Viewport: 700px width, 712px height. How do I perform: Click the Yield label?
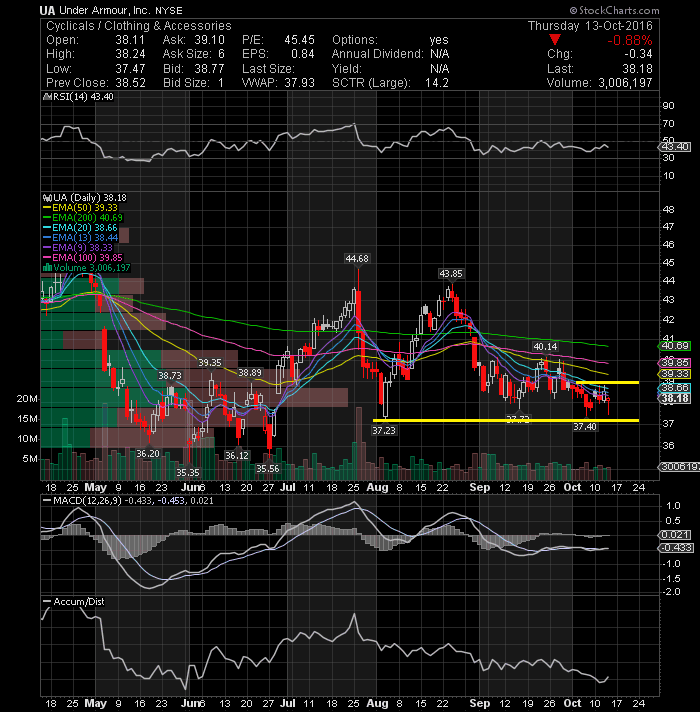(347, 69)
